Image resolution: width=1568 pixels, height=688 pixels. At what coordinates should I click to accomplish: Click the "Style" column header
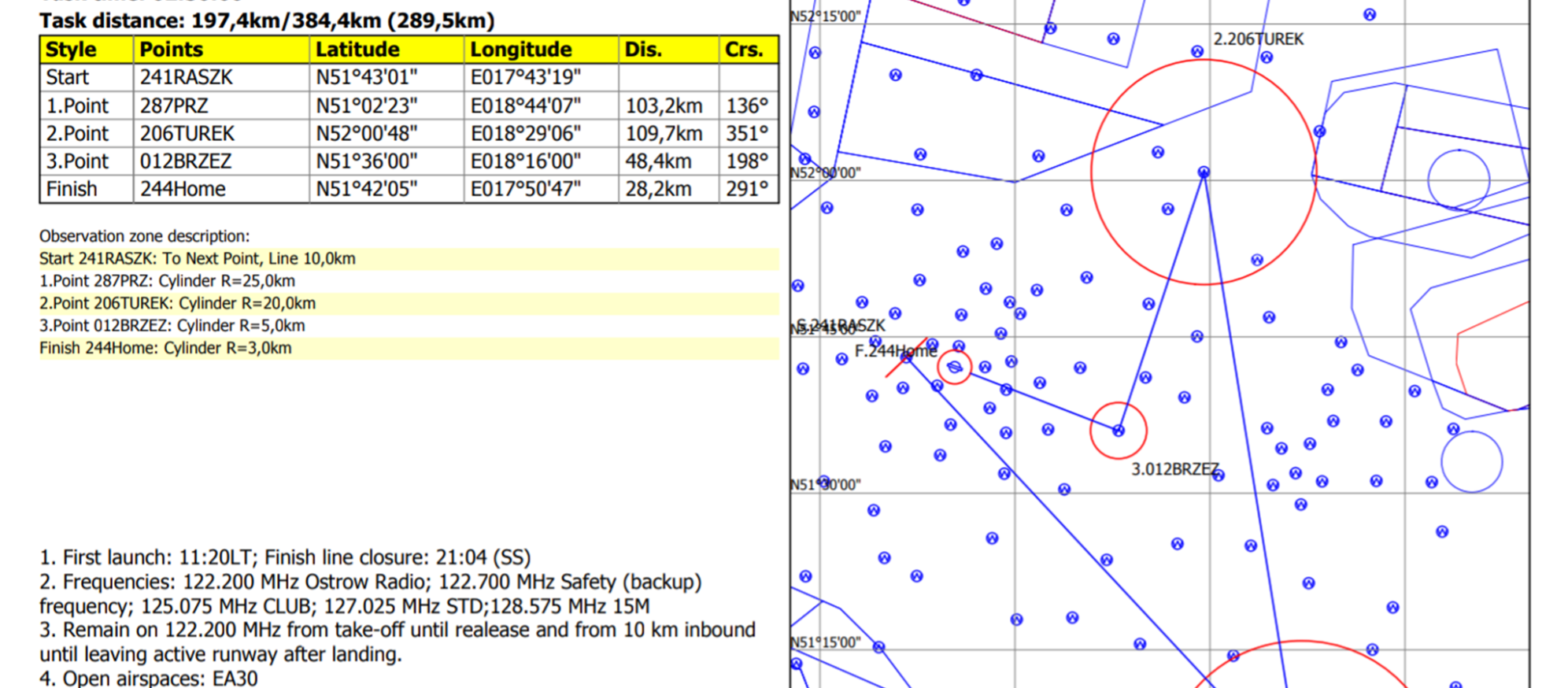point(71,50)
